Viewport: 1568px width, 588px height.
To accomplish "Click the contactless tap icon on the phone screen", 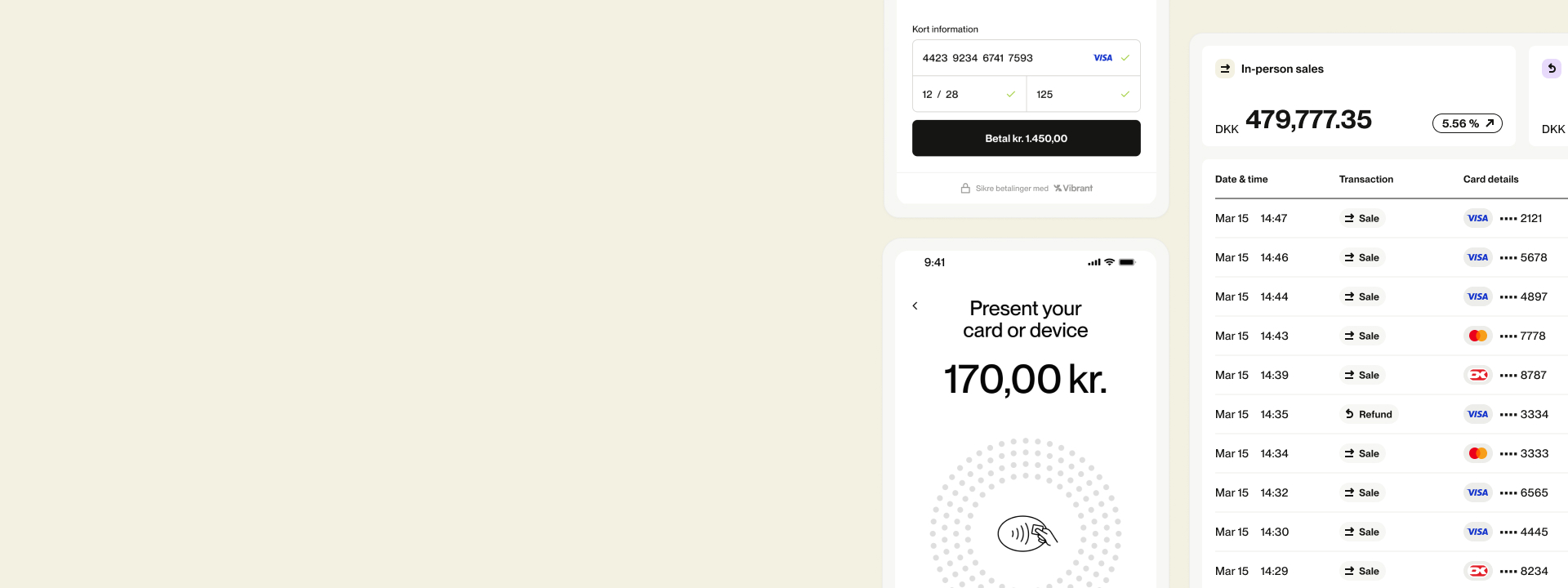I will click(1027, 533).
